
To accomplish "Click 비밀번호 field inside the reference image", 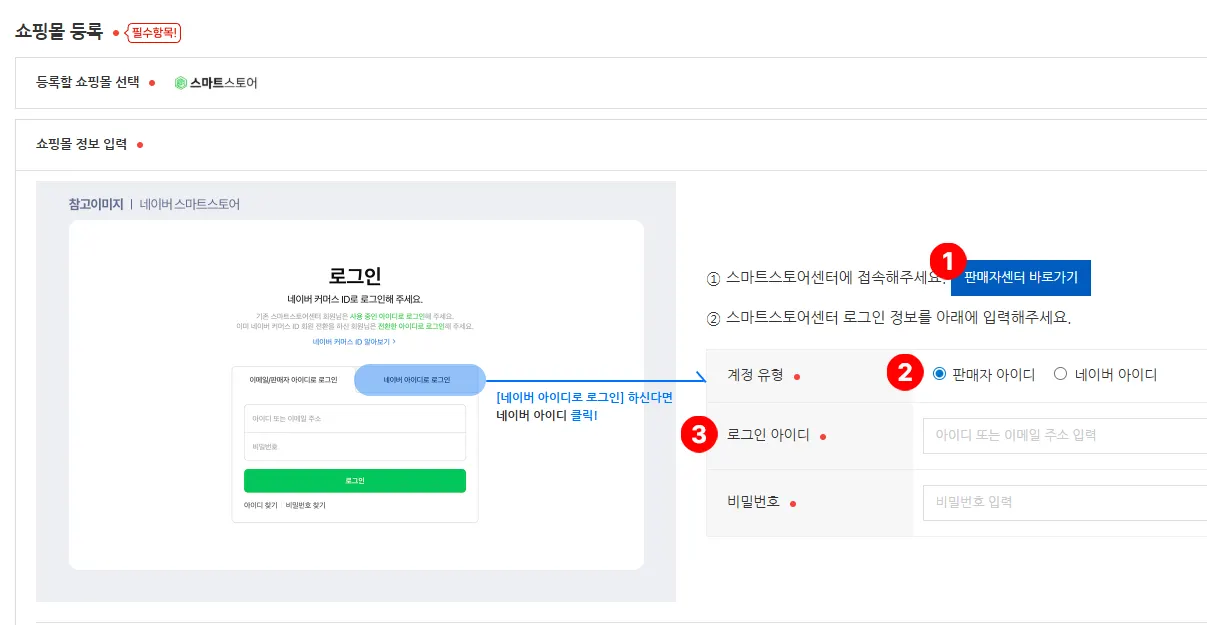I will 355,446.
